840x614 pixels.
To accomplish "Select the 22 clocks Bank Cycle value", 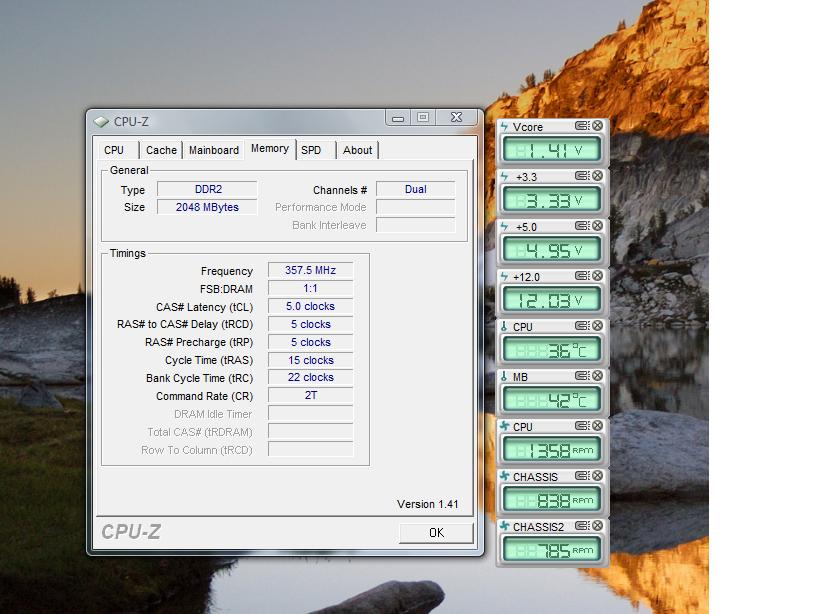I will click(x=311, y=377).
